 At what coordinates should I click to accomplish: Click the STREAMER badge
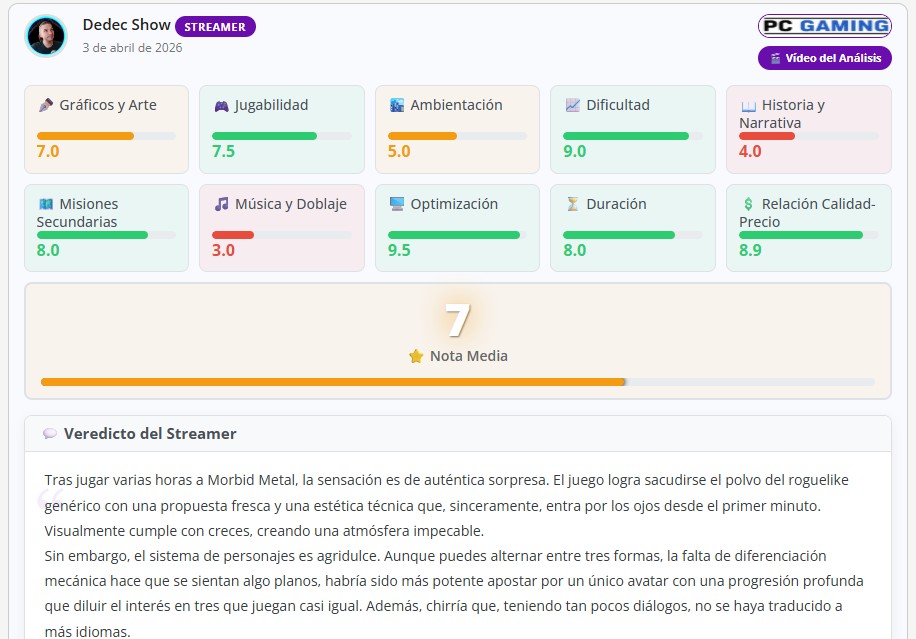215,27
